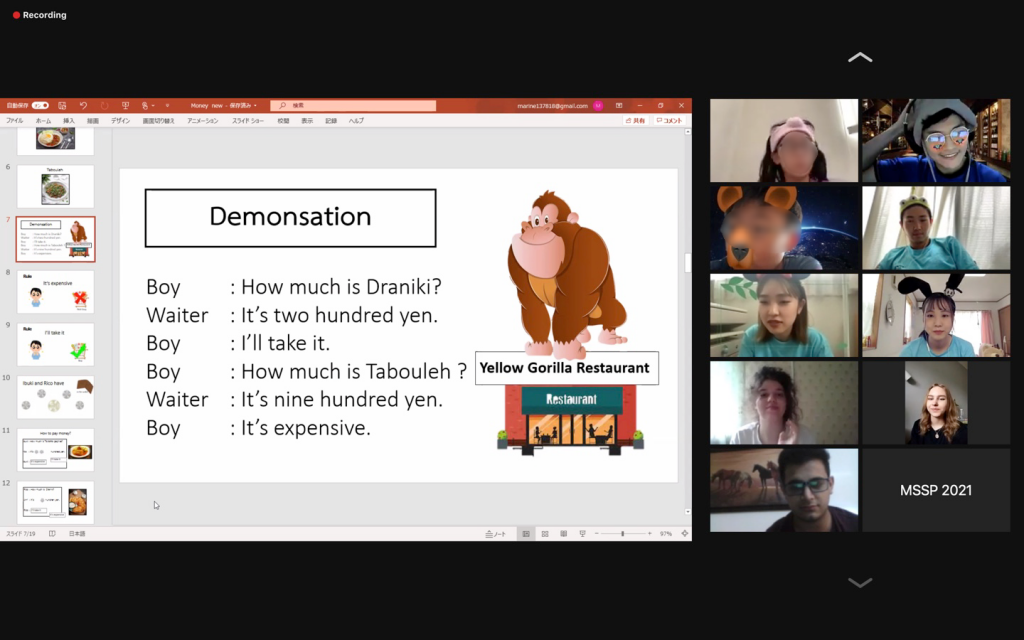The height and width of the screenshot is (640, 1024).
Task: Toggle the ノート (Notes) pane button
Action: pos(496,534)
